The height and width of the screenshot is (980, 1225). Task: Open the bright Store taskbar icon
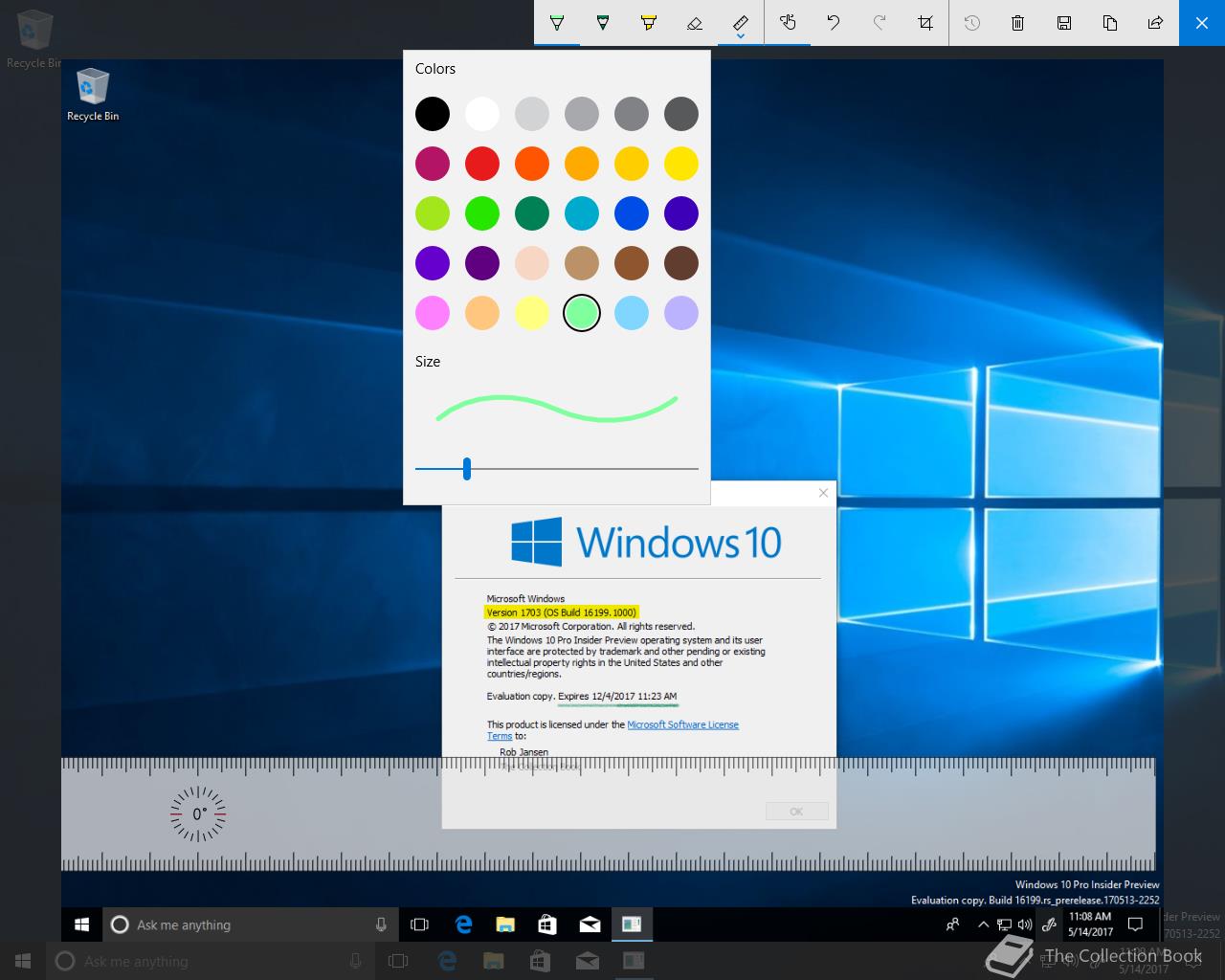coord(547,924)
